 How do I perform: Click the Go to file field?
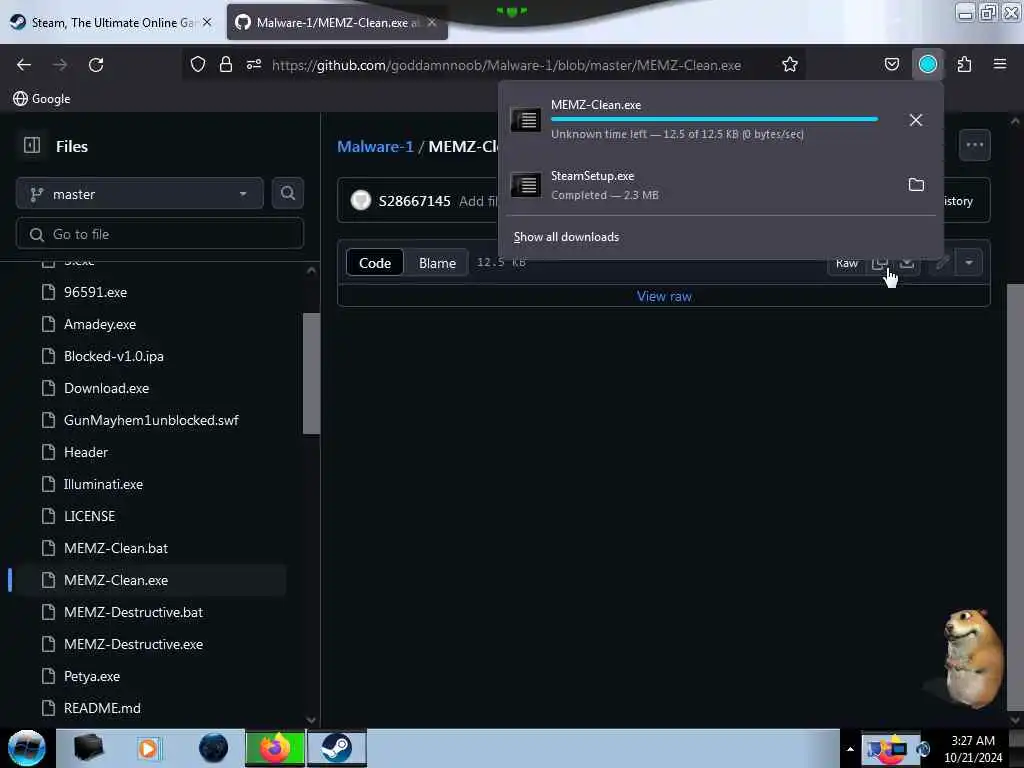pos(160,234)
